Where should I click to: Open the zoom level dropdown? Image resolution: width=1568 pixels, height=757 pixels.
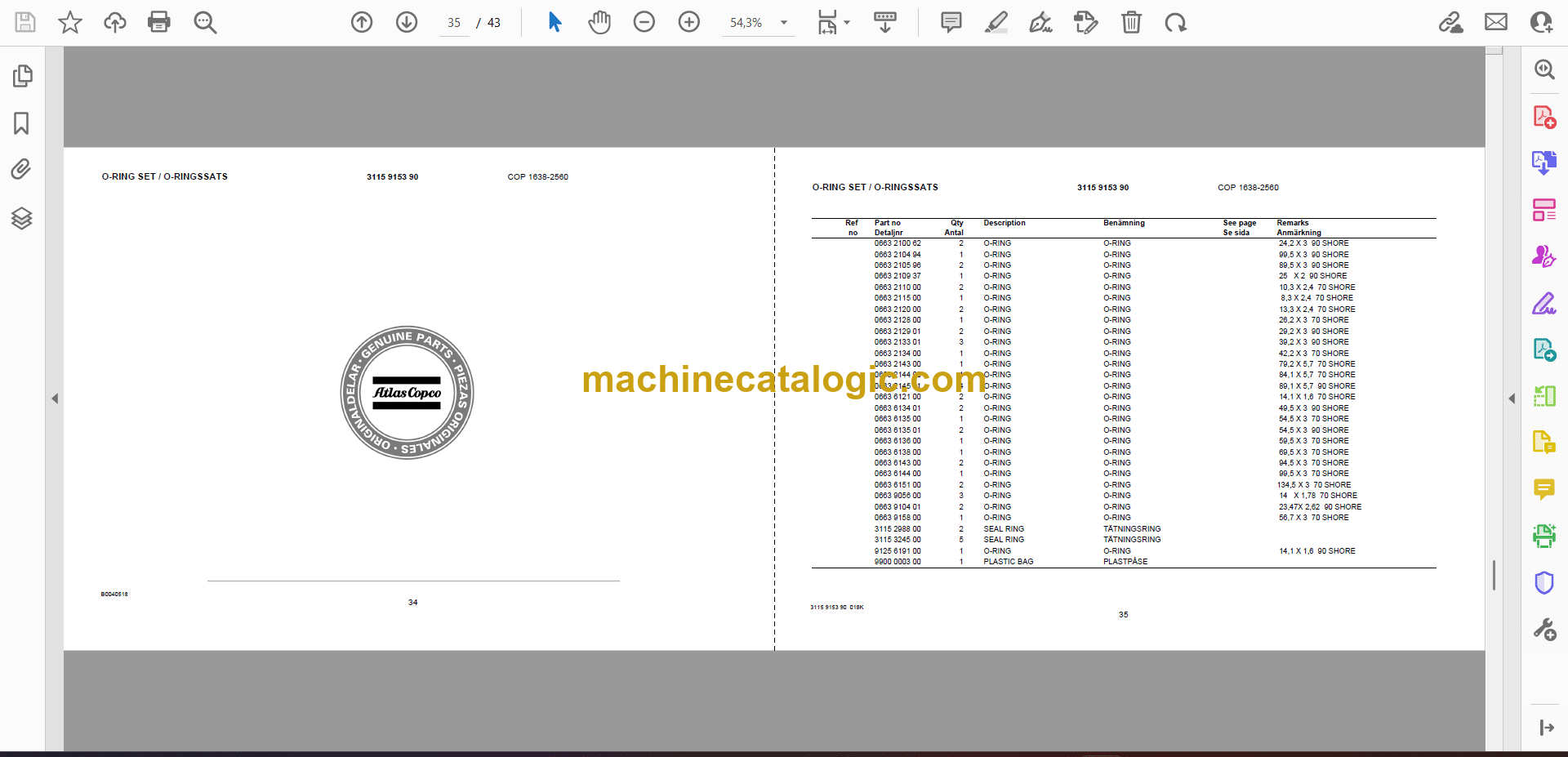click(x=784, y=23)
